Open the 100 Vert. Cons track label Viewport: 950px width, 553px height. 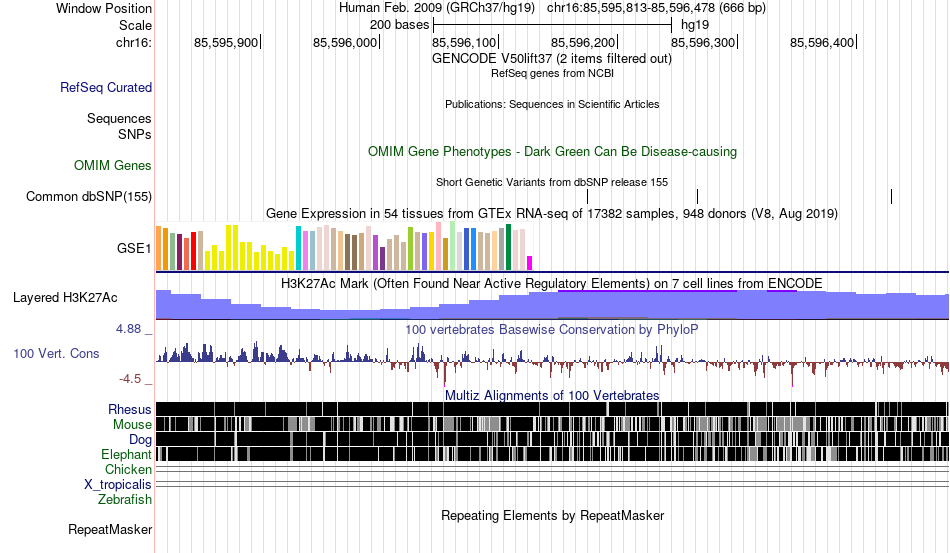click(x=56, y=353)
